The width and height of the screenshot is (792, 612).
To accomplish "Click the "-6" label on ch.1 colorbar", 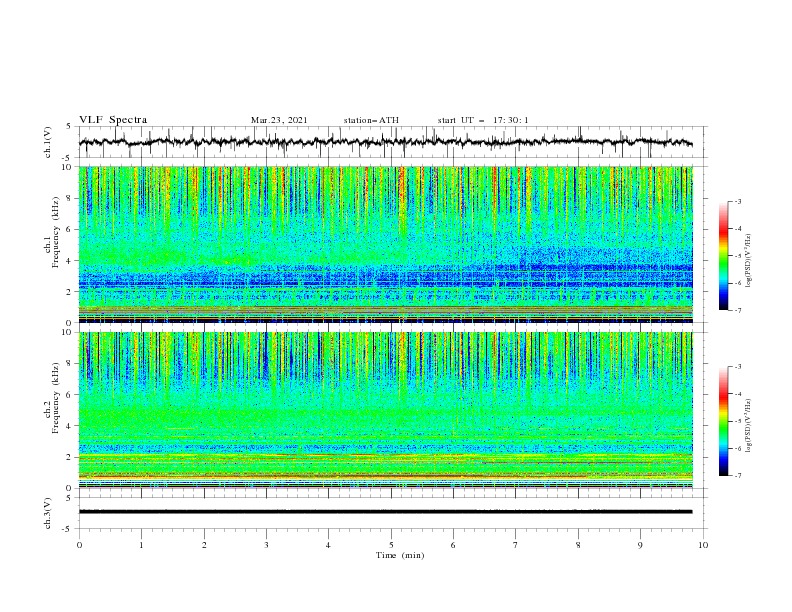I will (738, 283).
